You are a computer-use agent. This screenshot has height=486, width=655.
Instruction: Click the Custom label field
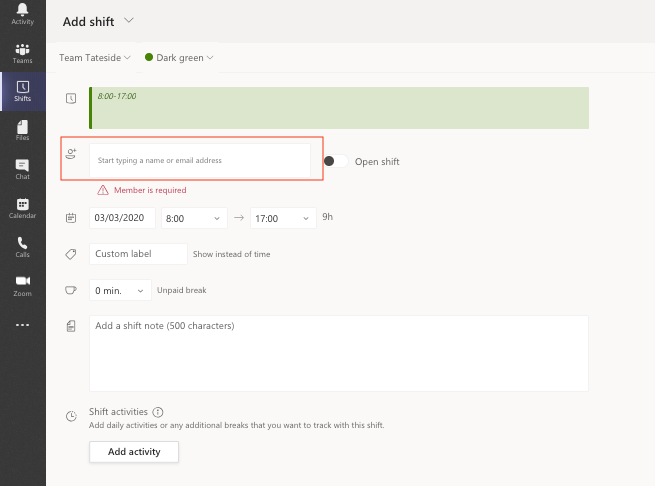138,254
